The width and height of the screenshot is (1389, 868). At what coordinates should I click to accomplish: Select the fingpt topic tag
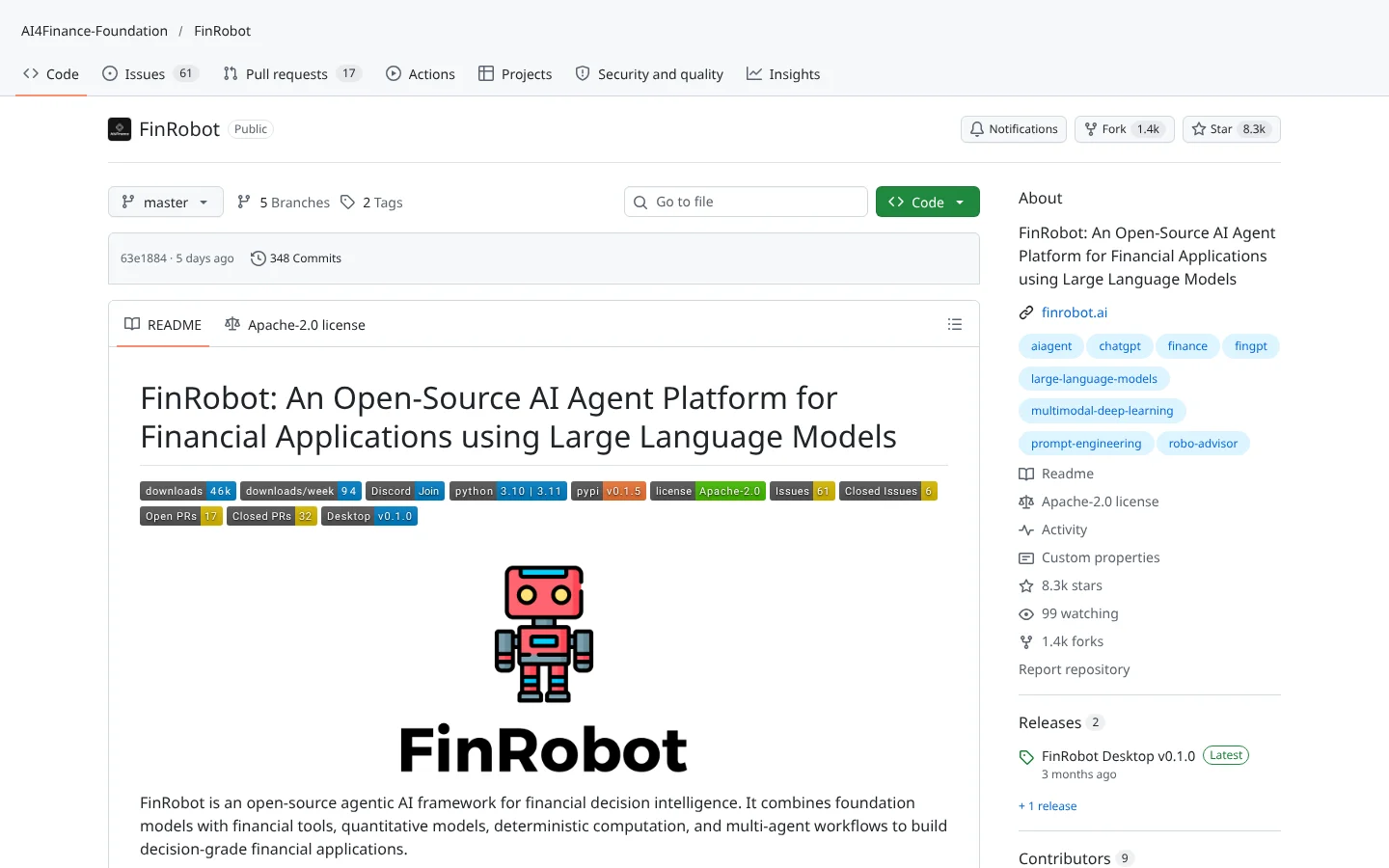[x=1251, y=346]
